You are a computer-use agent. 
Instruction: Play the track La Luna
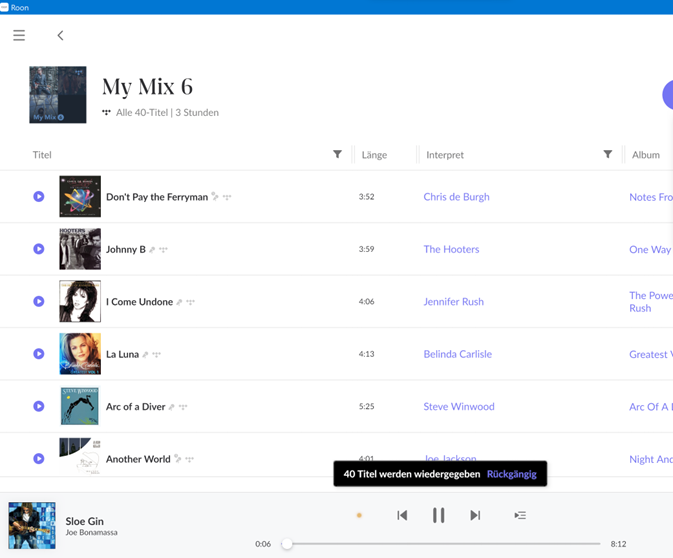pyautogui.click(x=39, y=354)
